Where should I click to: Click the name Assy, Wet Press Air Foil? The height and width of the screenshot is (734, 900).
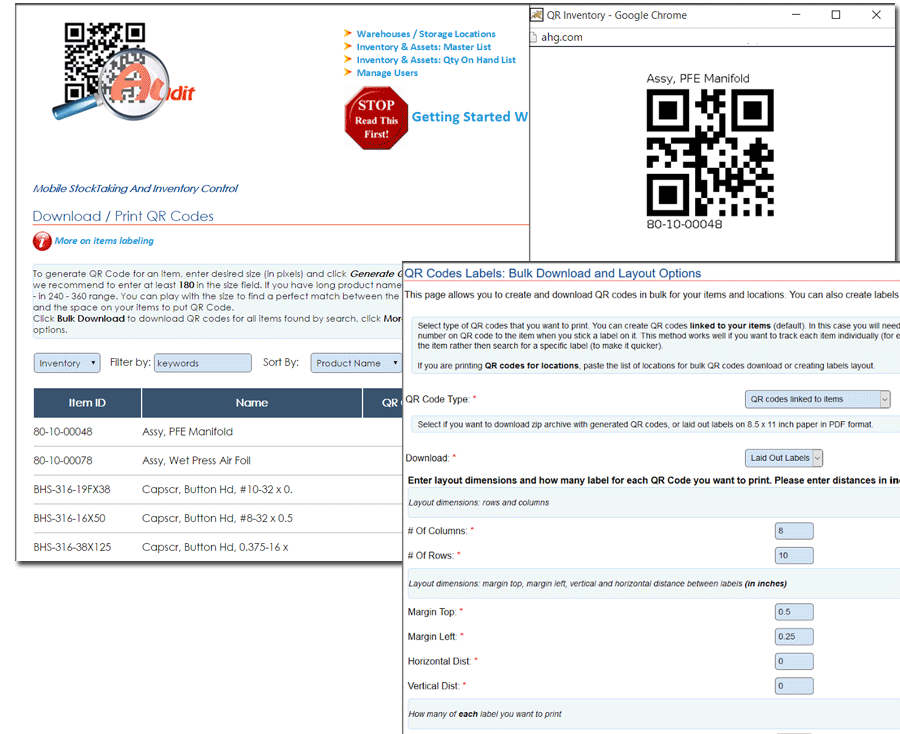(196, 460)
